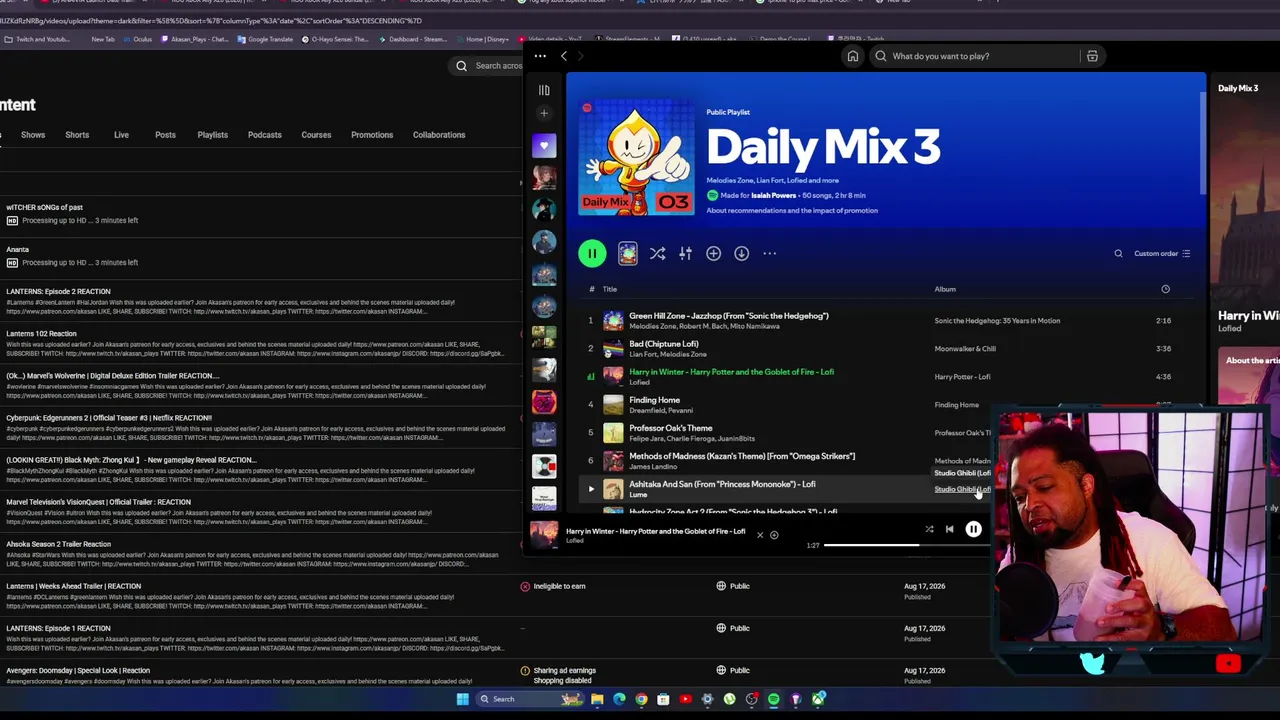
Task: Sort playlist by Title column header
Action: pyautogui.click(x=609, y=289)
